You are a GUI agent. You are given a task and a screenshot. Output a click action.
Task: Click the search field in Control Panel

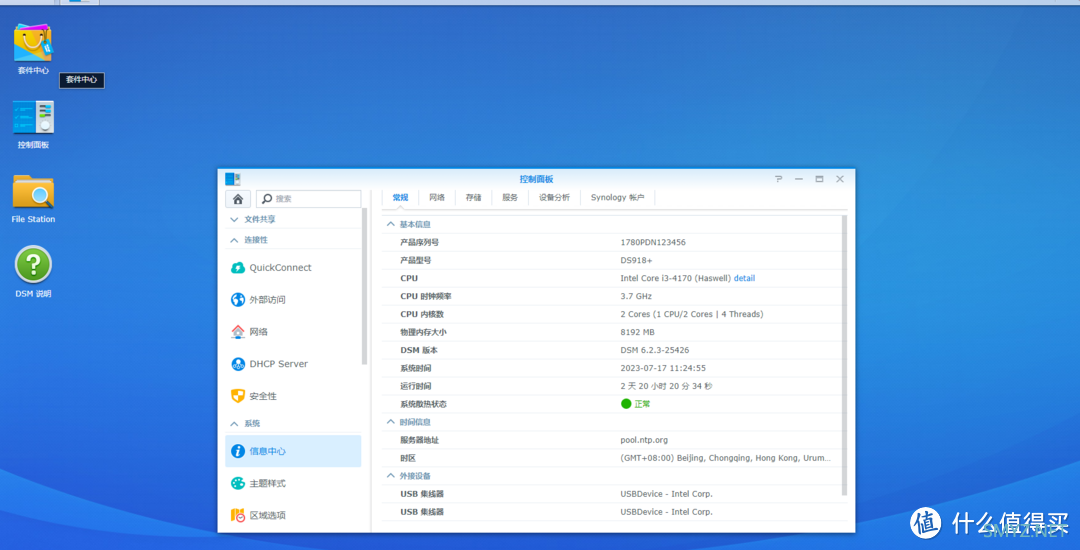tap(309, 198)
